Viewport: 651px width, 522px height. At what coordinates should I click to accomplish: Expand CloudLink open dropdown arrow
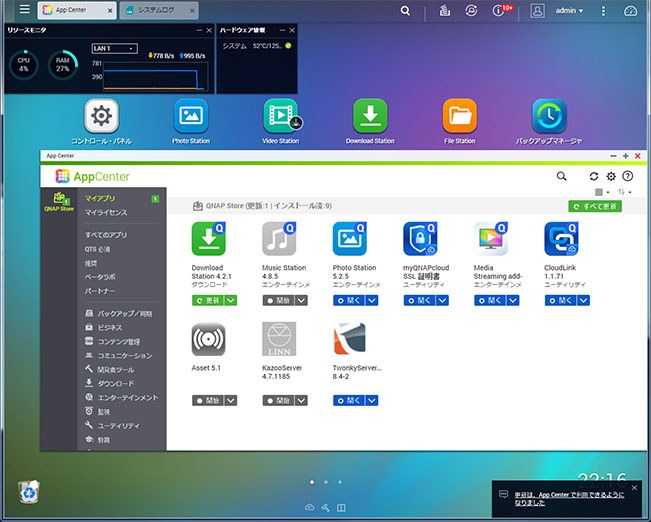point(584,300)
